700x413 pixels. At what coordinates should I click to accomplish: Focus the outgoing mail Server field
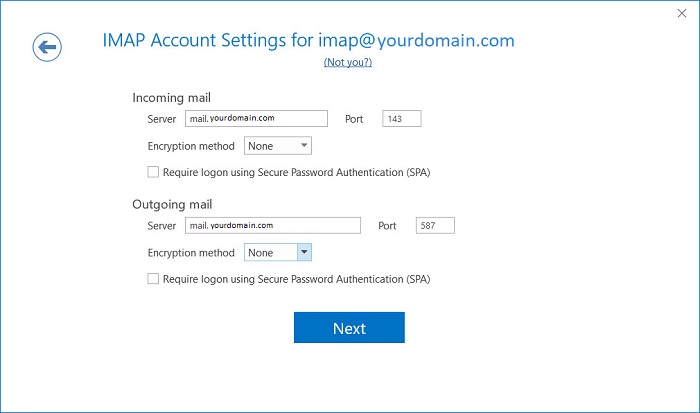[x=273, y=225]
